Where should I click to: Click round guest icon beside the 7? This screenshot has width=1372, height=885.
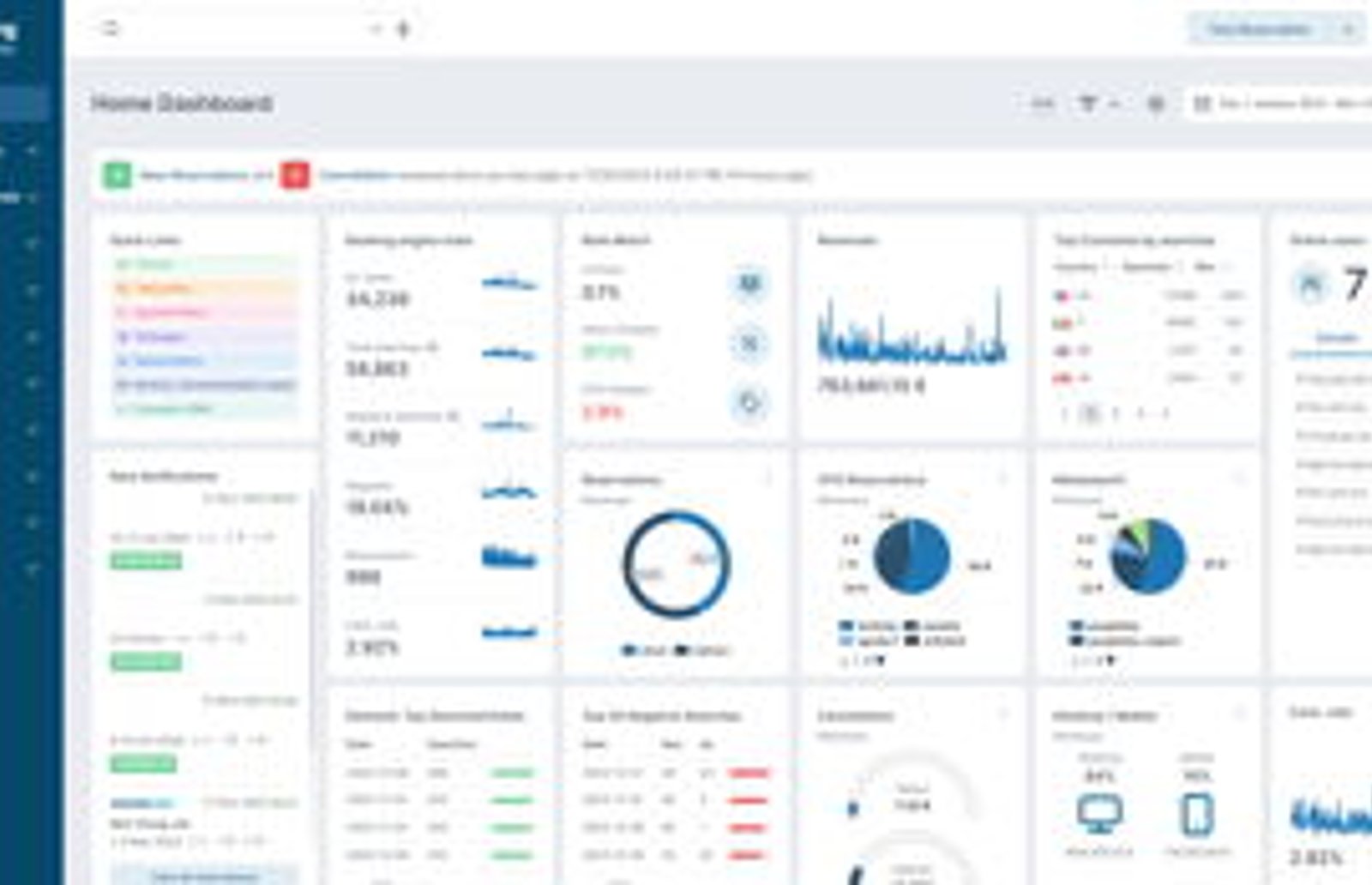pyautogui.click(x=1311, y=285)
